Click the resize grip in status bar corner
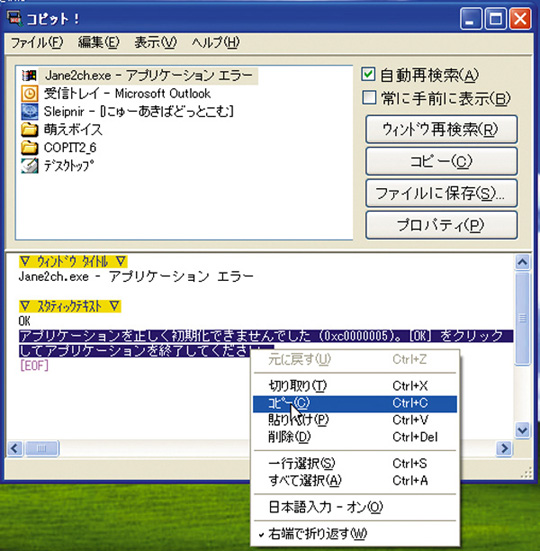This screenshot has width=540, height=551. point(526,473)
